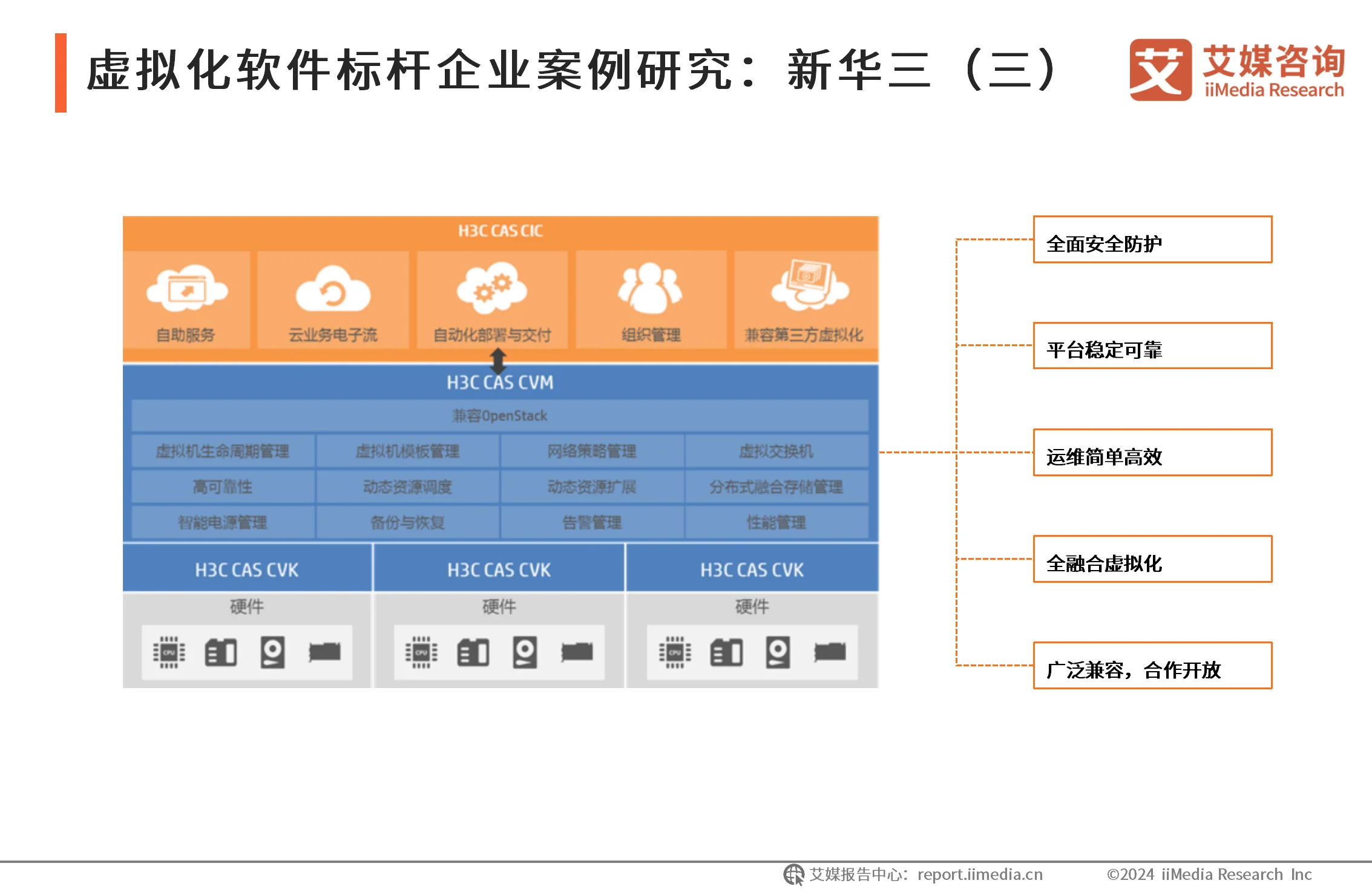Click the network card icon in first 硬件 block
The width and height of the screenshot is (1372, 892).
(x=325, y=652)
